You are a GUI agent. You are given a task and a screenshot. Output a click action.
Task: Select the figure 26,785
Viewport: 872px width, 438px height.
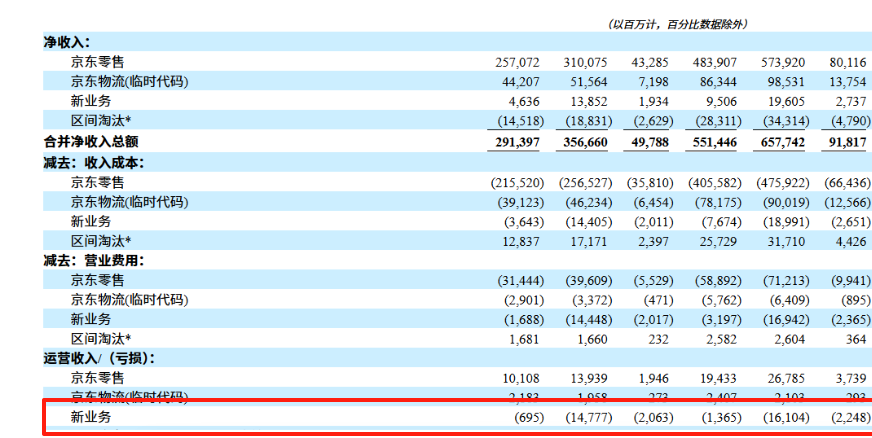[x=786, y=379]
